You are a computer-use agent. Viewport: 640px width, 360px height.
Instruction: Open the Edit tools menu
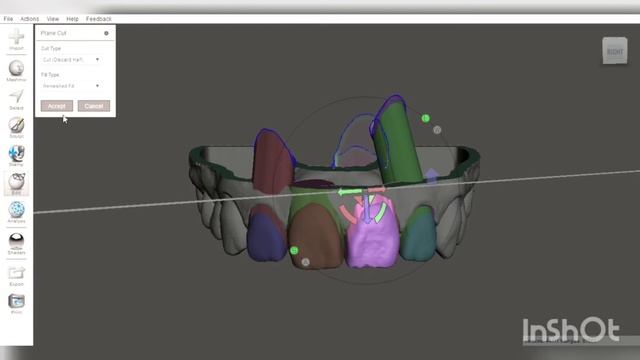click(16, 184)
